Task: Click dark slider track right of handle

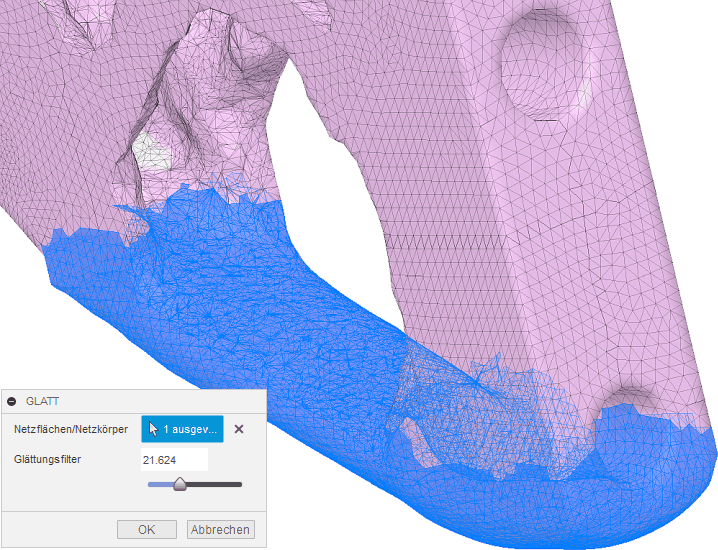Action: pyautogui.click(x=215, y=485)
